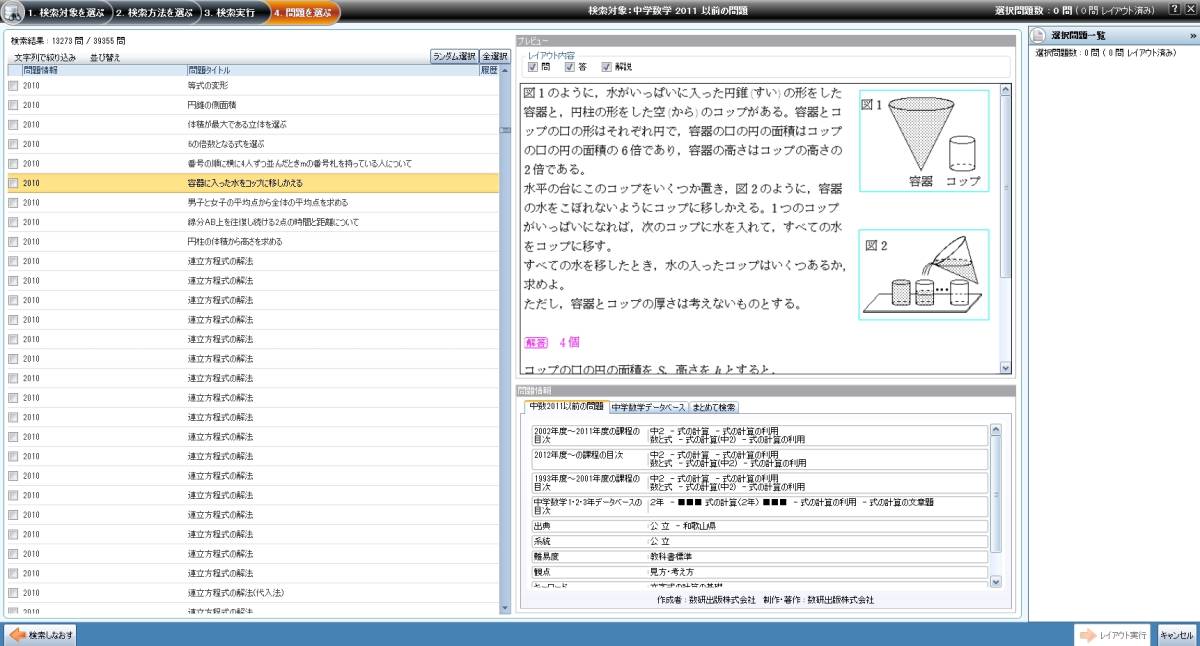Check the box for 連立方程式の解法(代入法)
The width and height of the screenshot is (1200, 646).
click(x=13, y=593)
